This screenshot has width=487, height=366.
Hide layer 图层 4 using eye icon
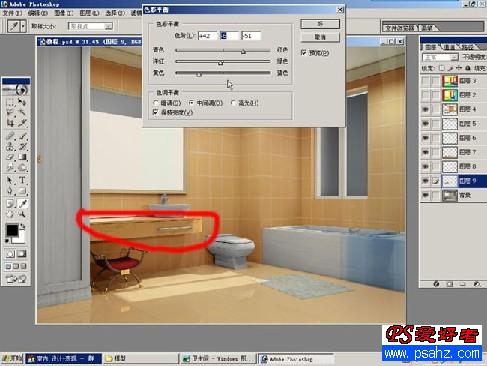pyautogui.click(x=426, y=109)
